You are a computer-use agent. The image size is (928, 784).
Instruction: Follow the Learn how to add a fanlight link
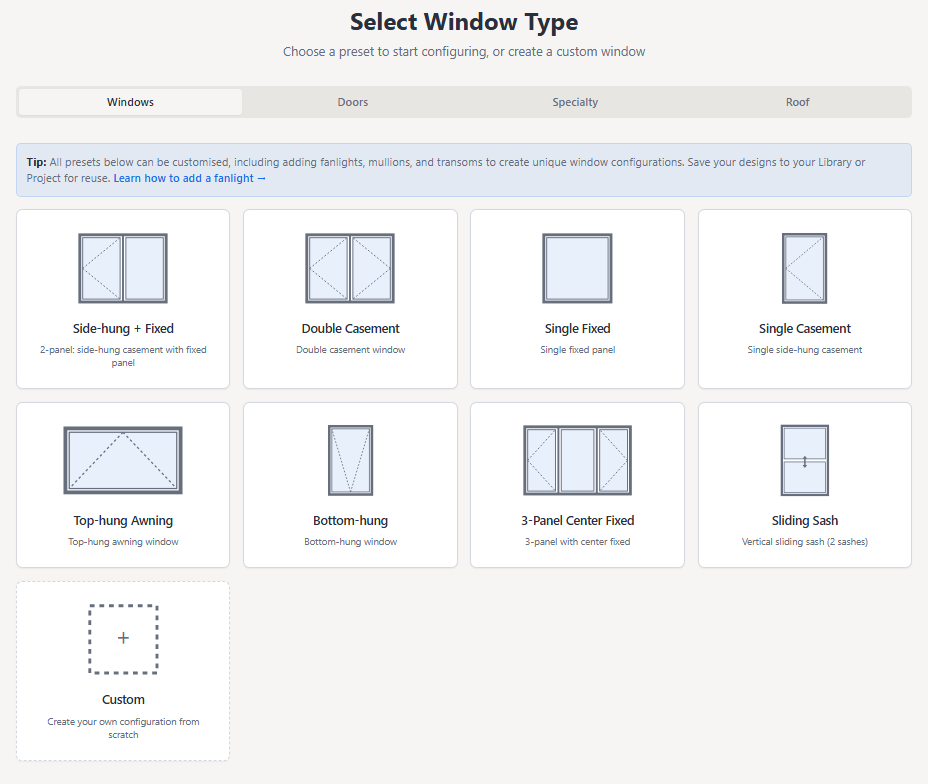click(x=189, y=178)
